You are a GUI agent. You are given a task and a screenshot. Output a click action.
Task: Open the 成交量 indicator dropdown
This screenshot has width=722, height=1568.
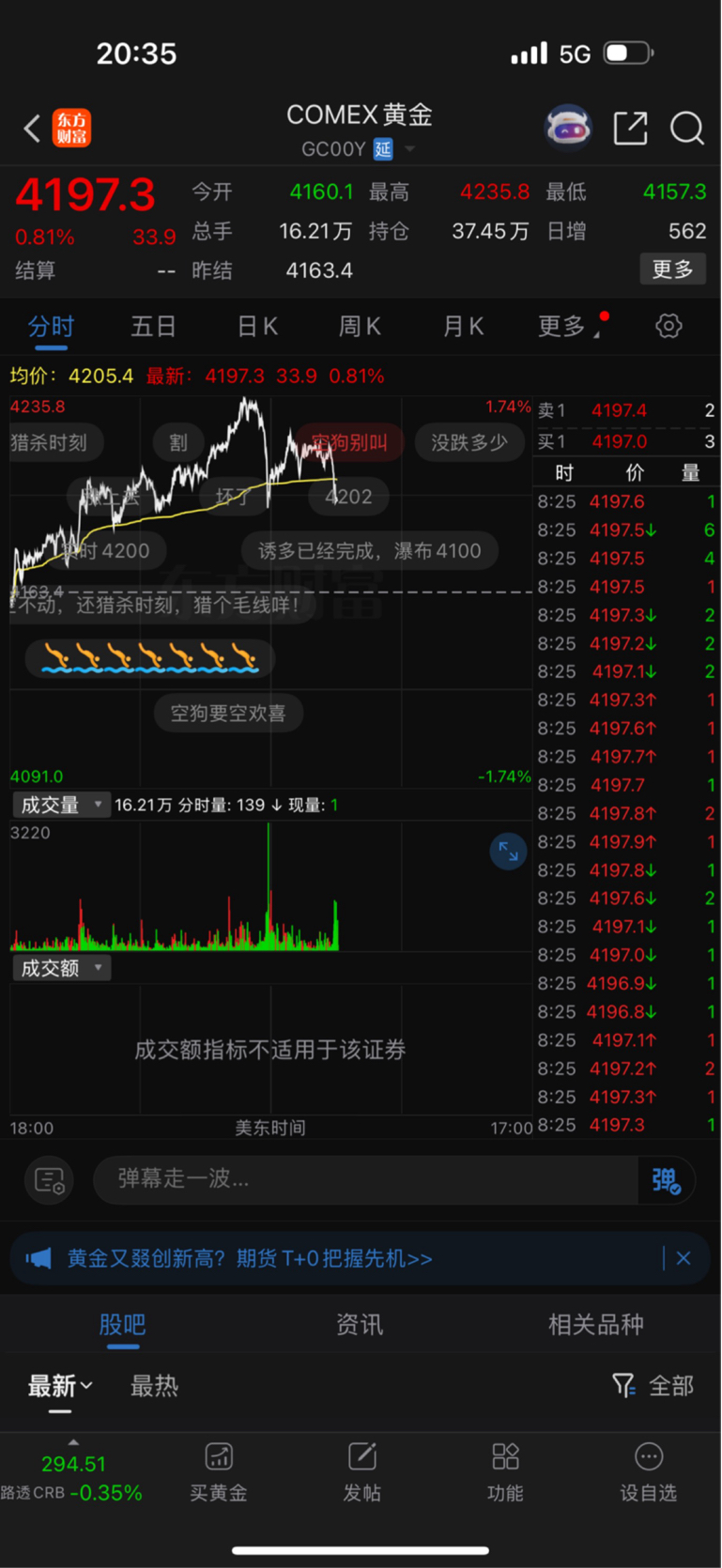[x=62, y=805]
